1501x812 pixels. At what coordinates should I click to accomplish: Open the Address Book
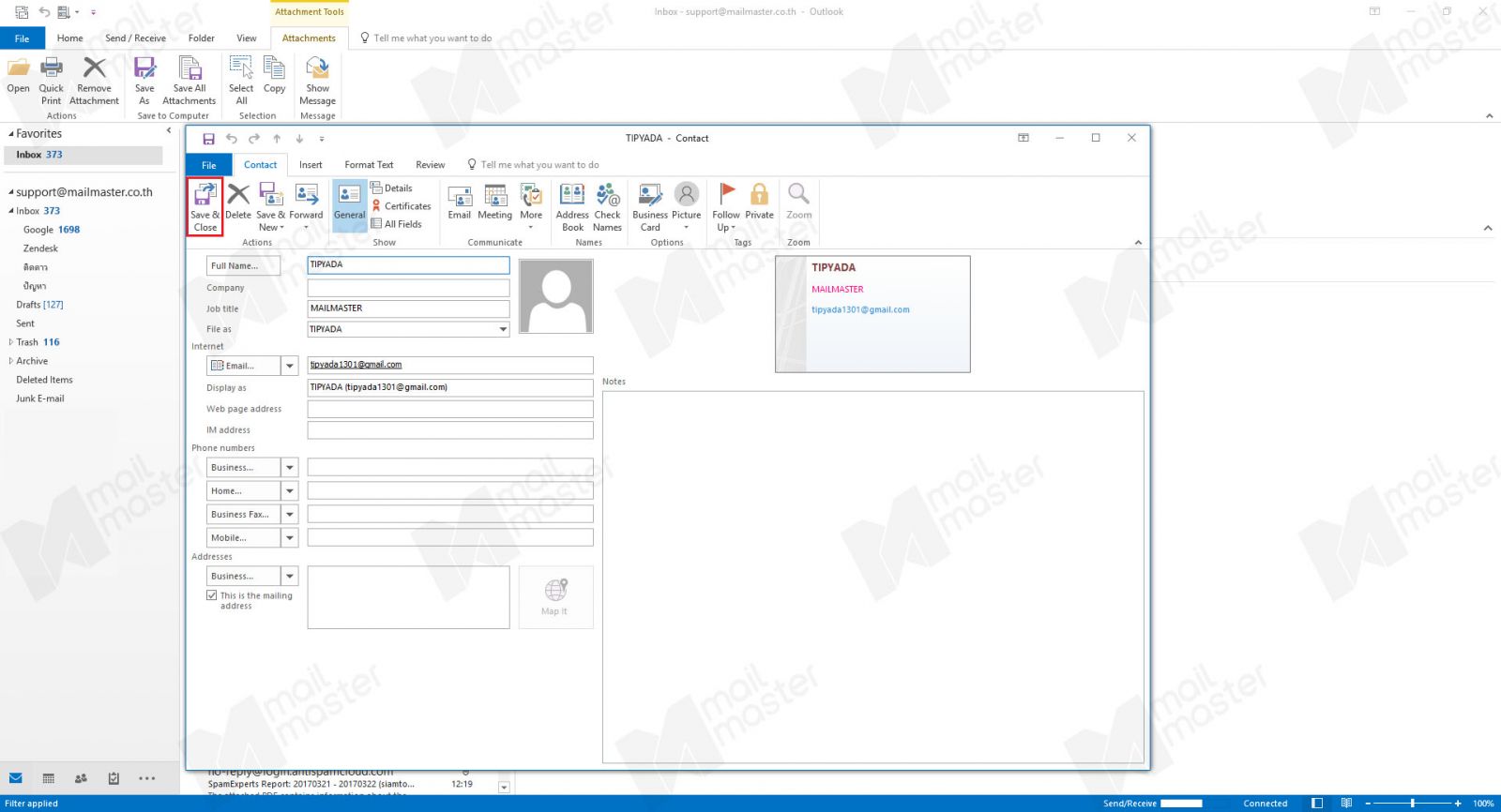[572, 207]
